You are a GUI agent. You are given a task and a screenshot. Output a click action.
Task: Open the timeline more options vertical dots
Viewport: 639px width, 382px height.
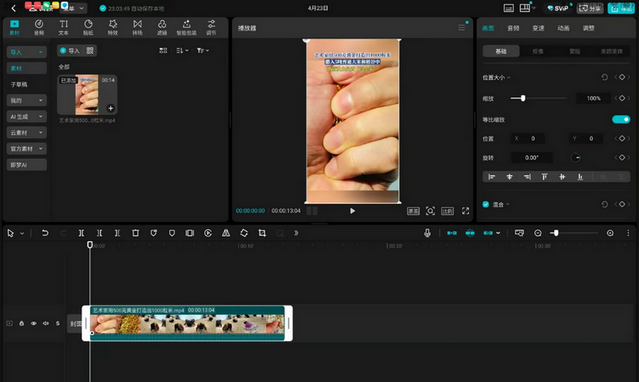coord(628,233)
